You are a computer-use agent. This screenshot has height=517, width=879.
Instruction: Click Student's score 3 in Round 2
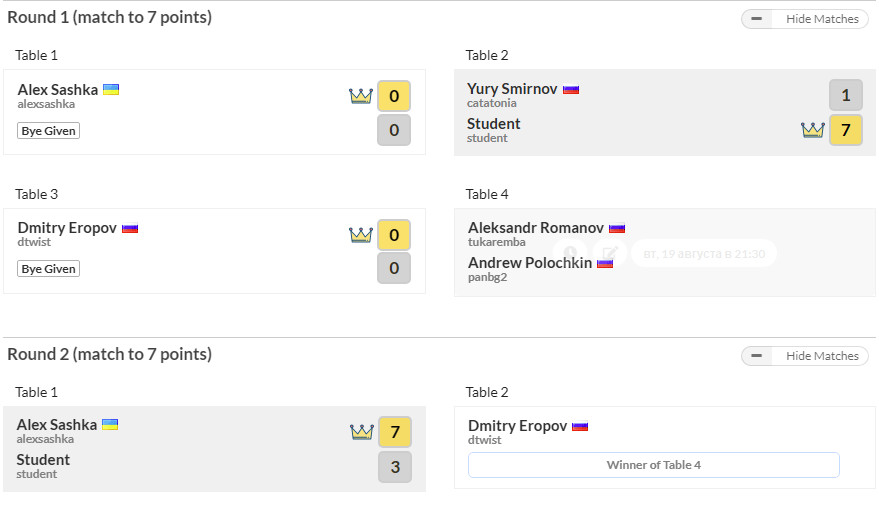pos(395,467)
